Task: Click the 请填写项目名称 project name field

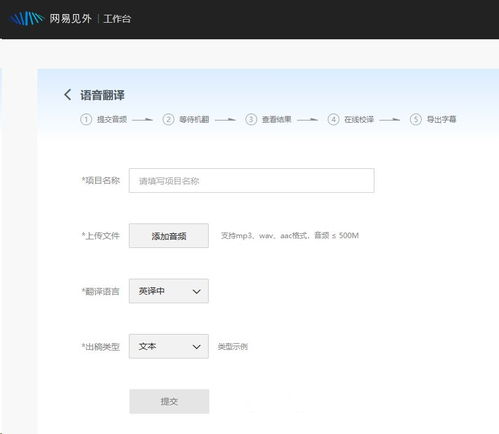Action: (x=252, y=180)
